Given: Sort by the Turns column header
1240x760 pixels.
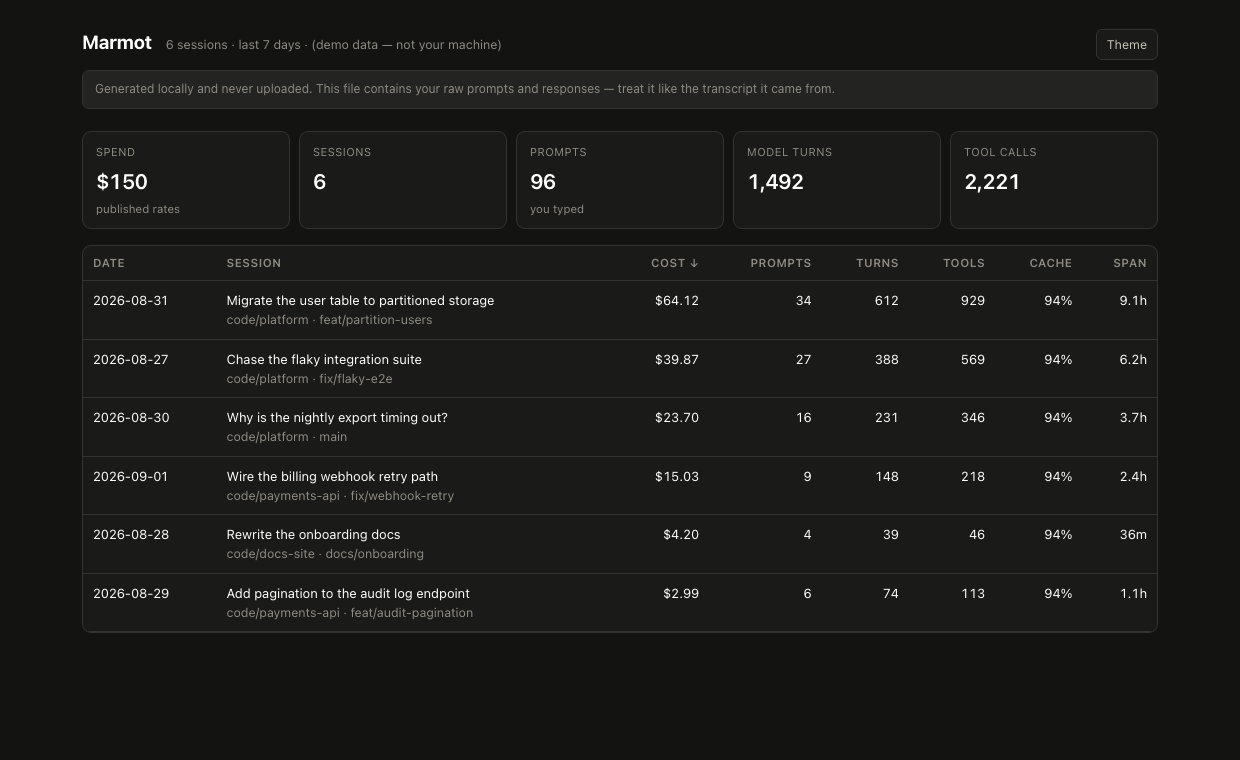Looking at the screenshot, I should [x=877, y=263].
